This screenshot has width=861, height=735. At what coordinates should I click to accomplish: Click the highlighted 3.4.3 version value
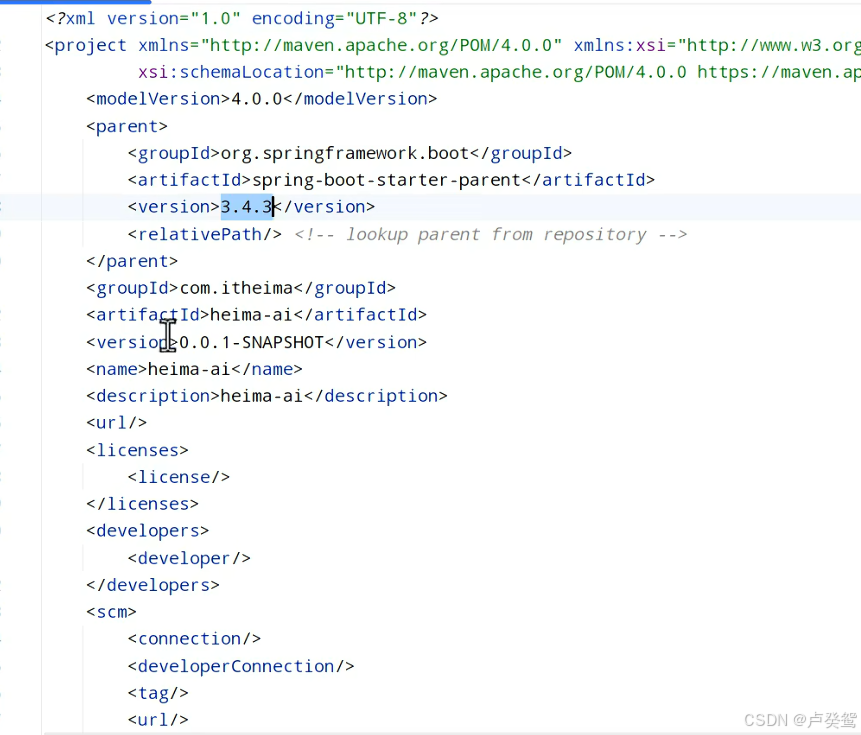coord(247,207)
